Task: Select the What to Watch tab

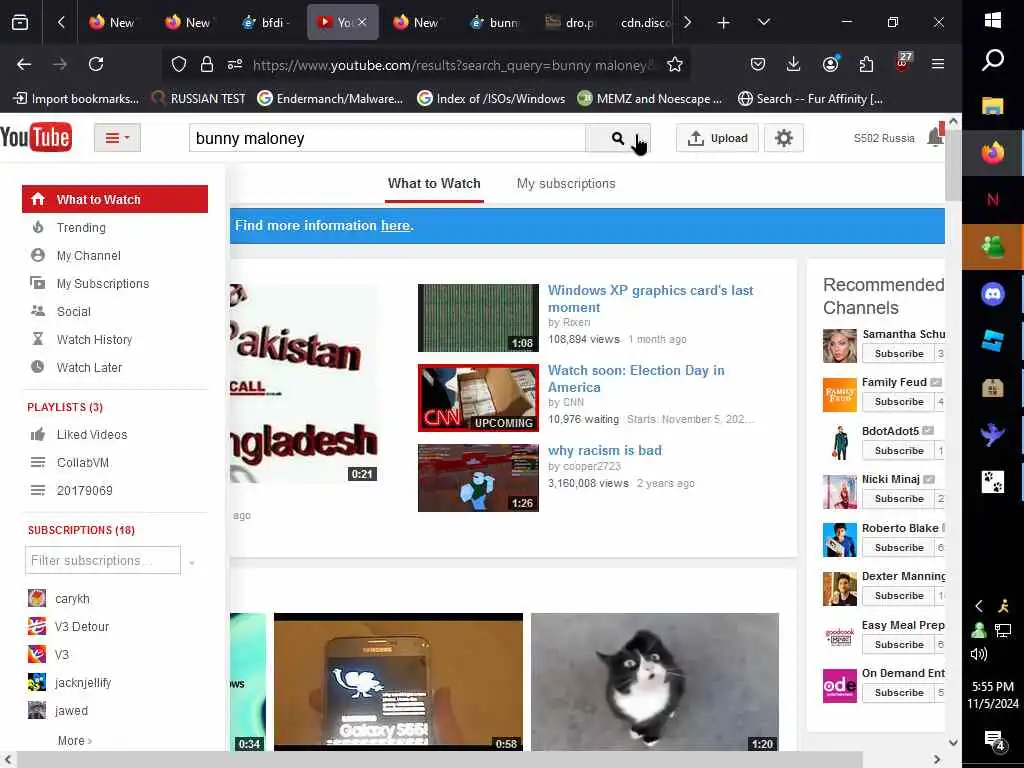Action: (434, 184)
